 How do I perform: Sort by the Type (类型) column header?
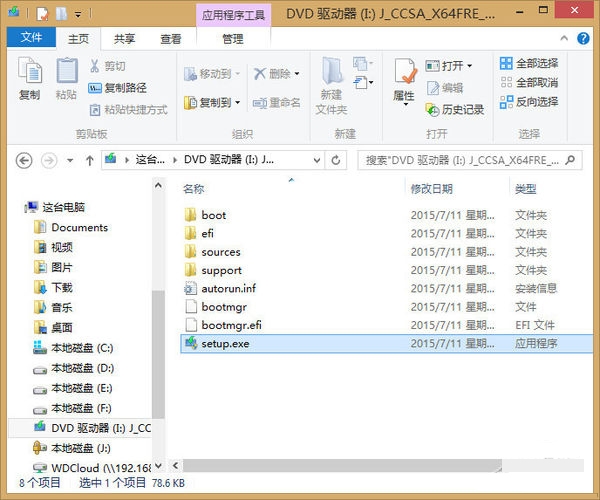(526, 189)
